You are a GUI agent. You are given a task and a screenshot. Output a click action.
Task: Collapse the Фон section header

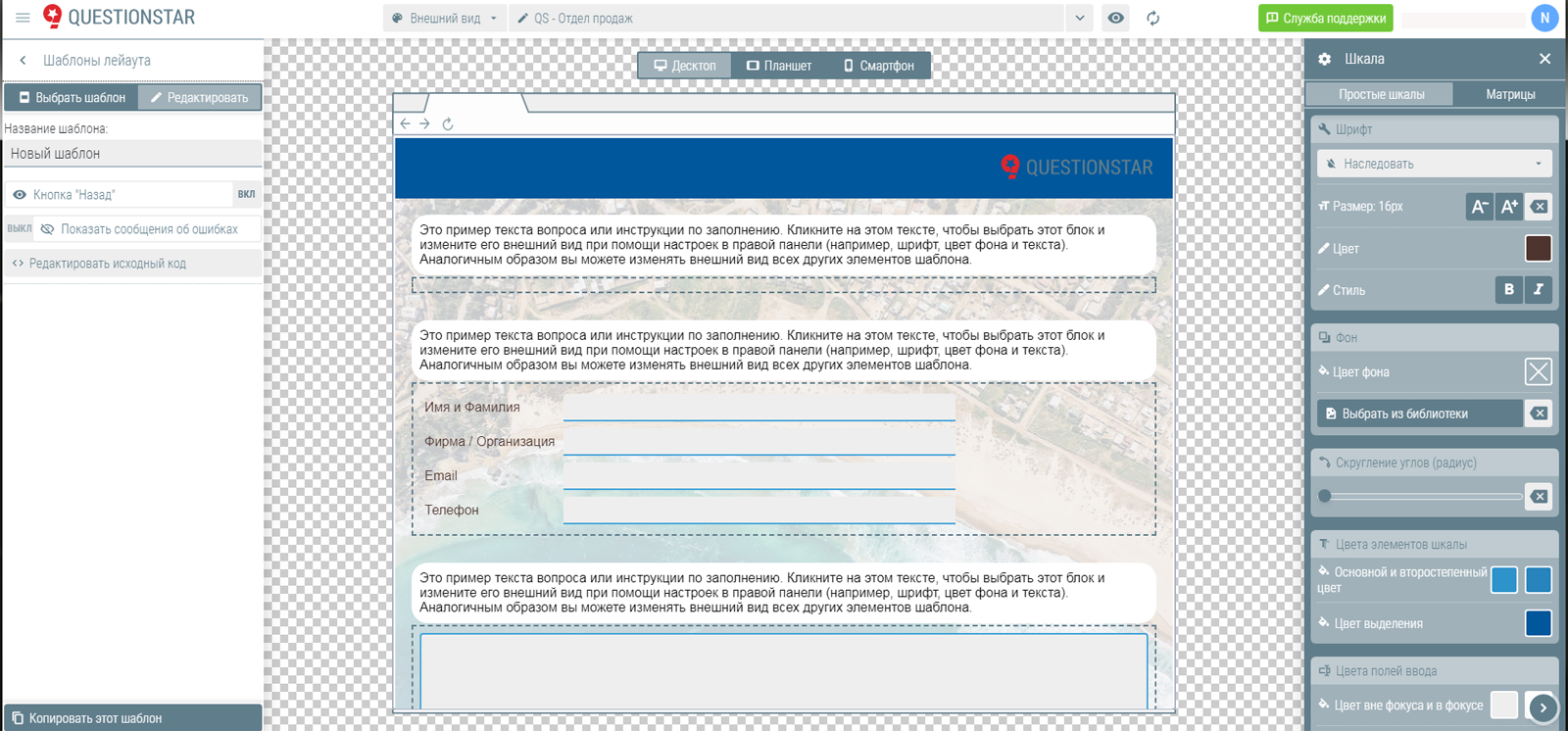pyautogui.click(x=1435, y=338)
